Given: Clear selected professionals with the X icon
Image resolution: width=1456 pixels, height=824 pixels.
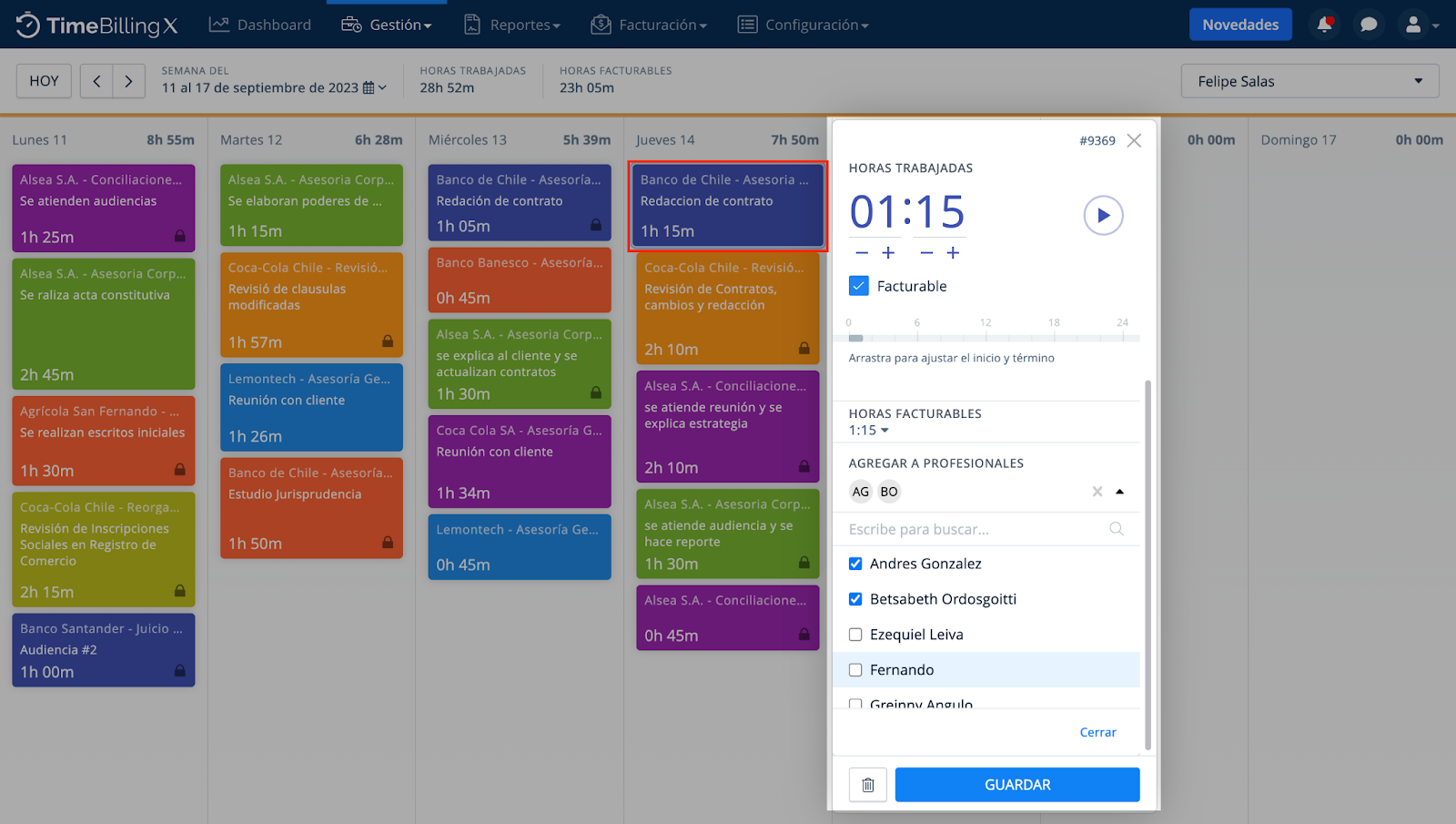Looking at the screenshot, I should pos(1097,492).
